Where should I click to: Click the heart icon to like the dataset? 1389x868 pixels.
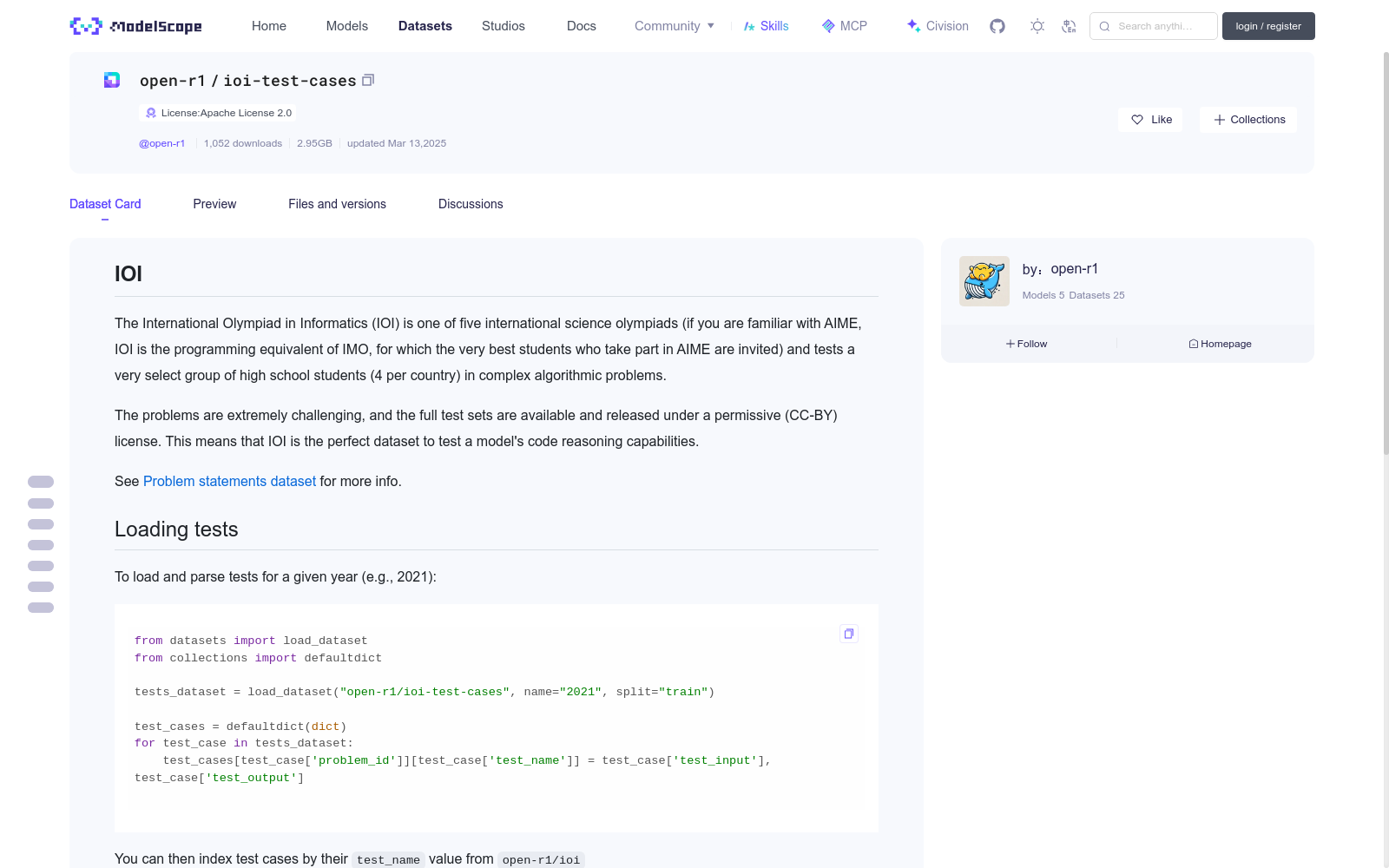click(x=1137, y=120)
